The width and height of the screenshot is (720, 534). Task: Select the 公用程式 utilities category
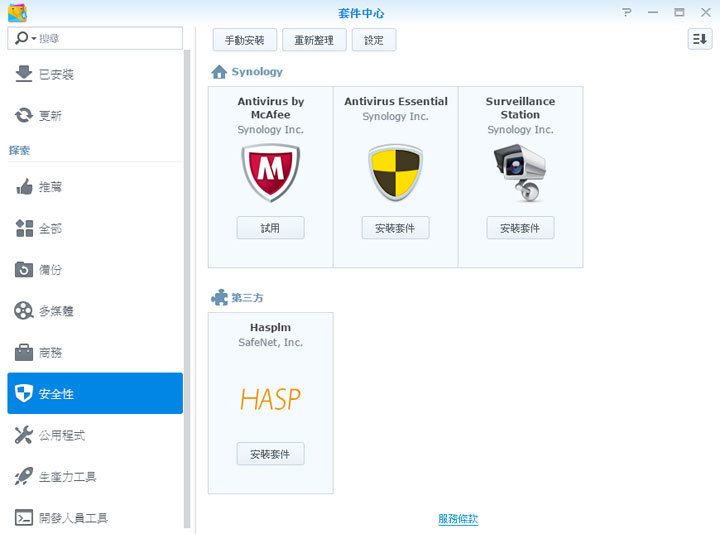[x=95, y=435]
